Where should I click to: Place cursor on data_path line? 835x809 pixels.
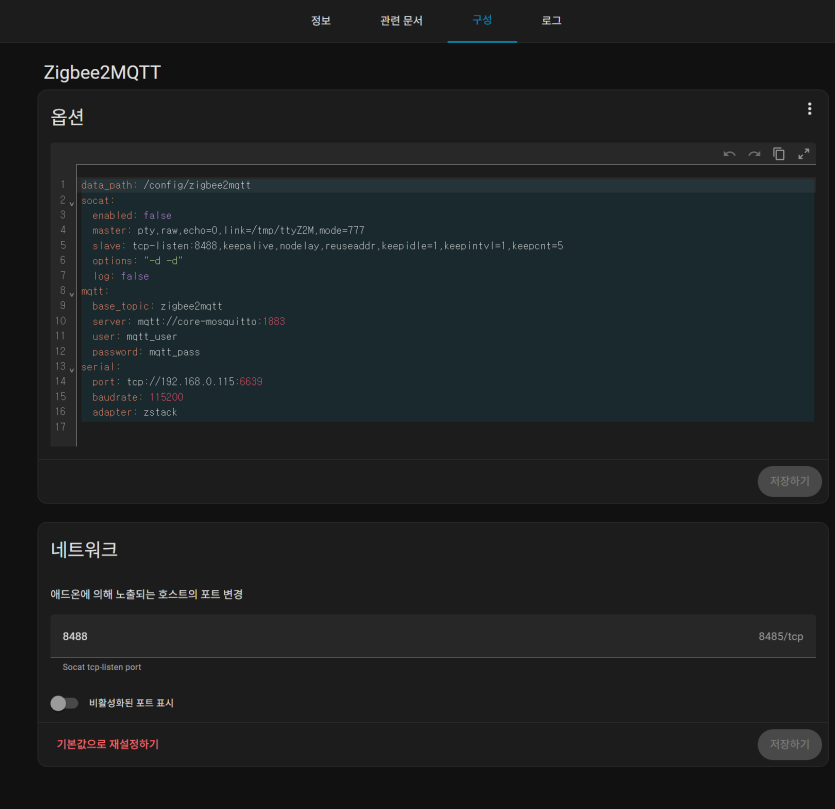166,185
